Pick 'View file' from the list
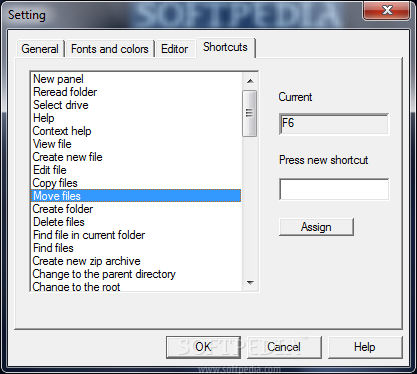The height and width of the screenshot is (374, 417). pyautogui.click(x=136, y=144)
